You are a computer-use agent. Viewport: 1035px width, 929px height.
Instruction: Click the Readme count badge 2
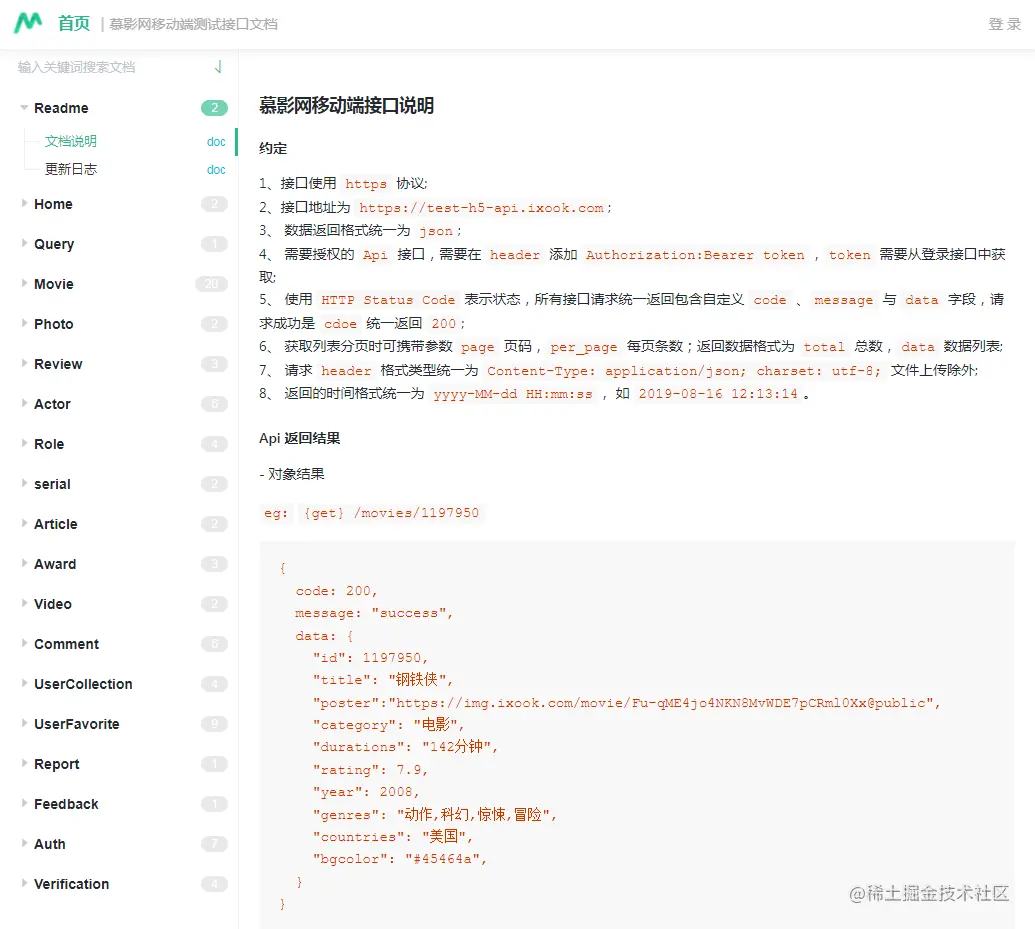(215, 108)
